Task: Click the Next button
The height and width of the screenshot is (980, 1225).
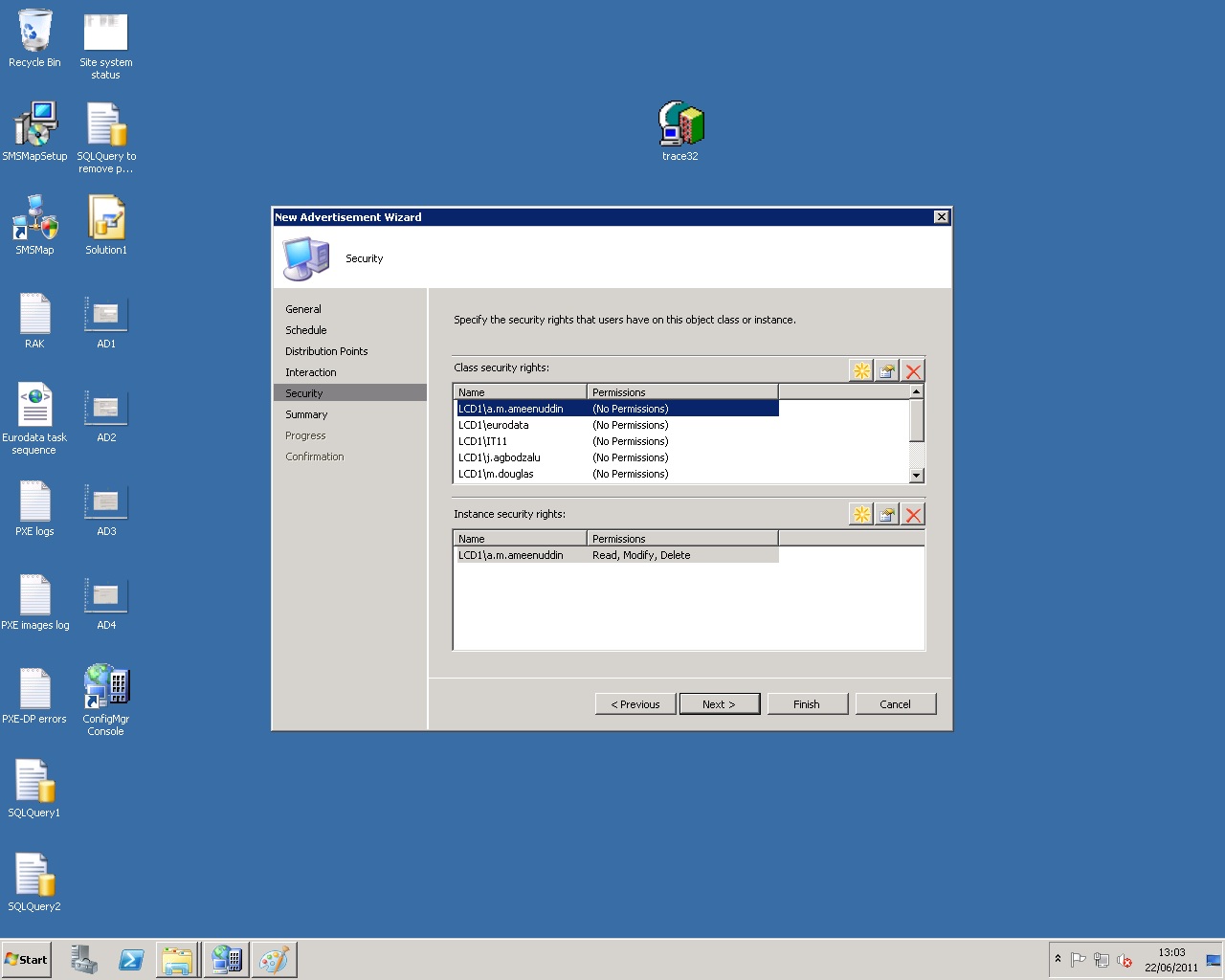Action: tap(719, 703)
